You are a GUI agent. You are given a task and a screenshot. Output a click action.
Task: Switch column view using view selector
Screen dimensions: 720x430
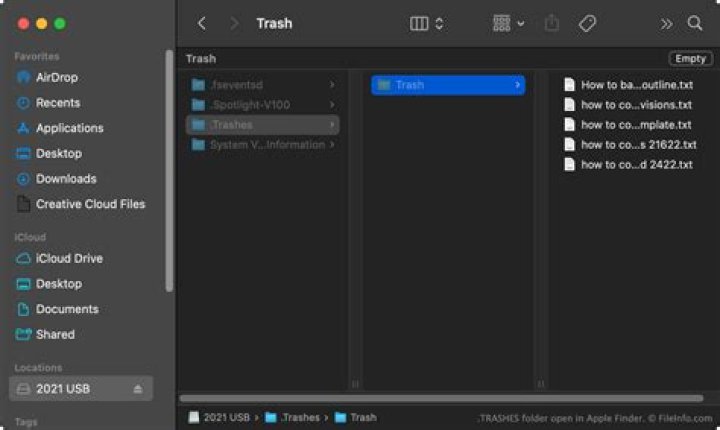point(427,23)
